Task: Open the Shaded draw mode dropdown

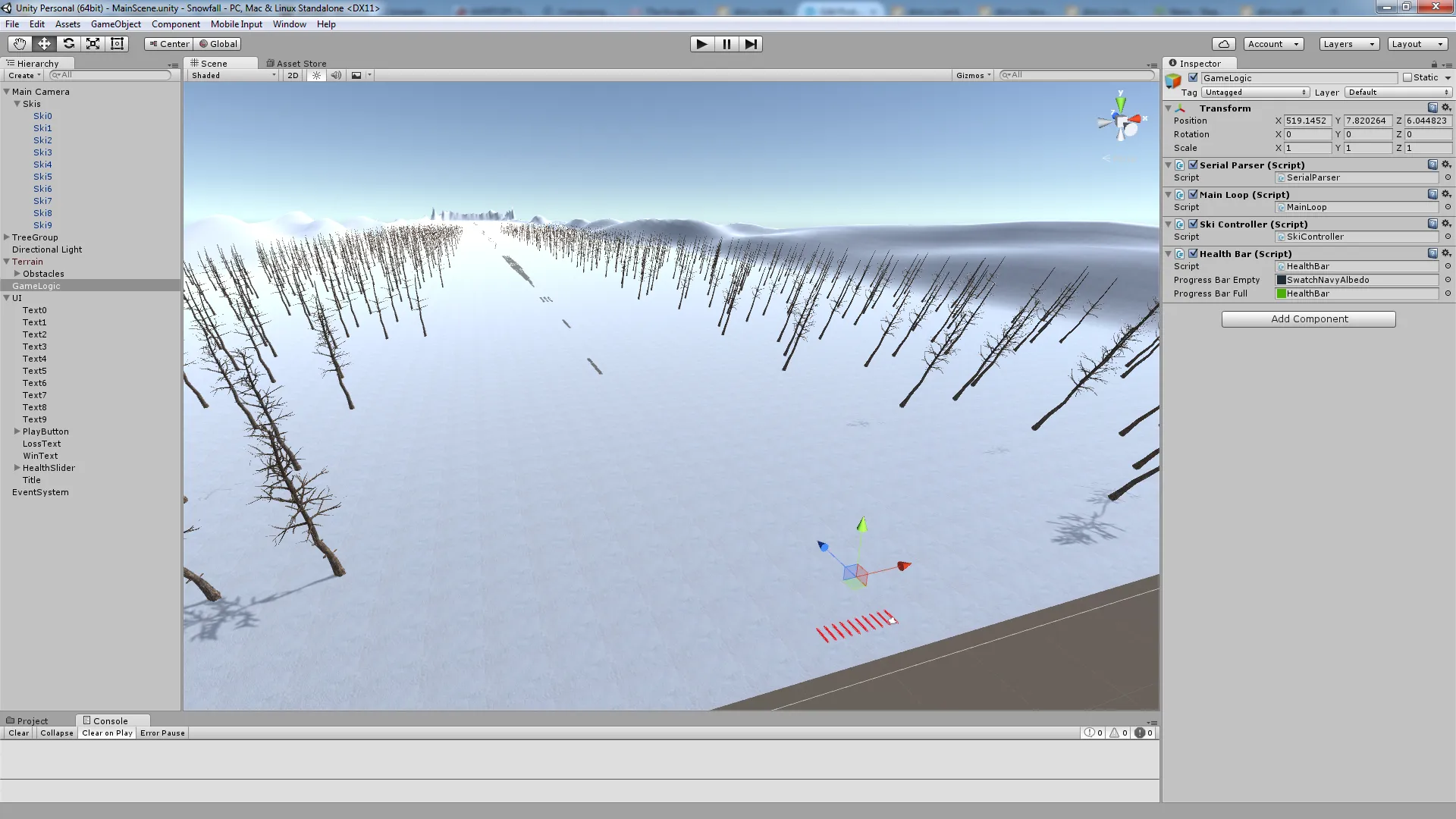Action: [231, 75]
